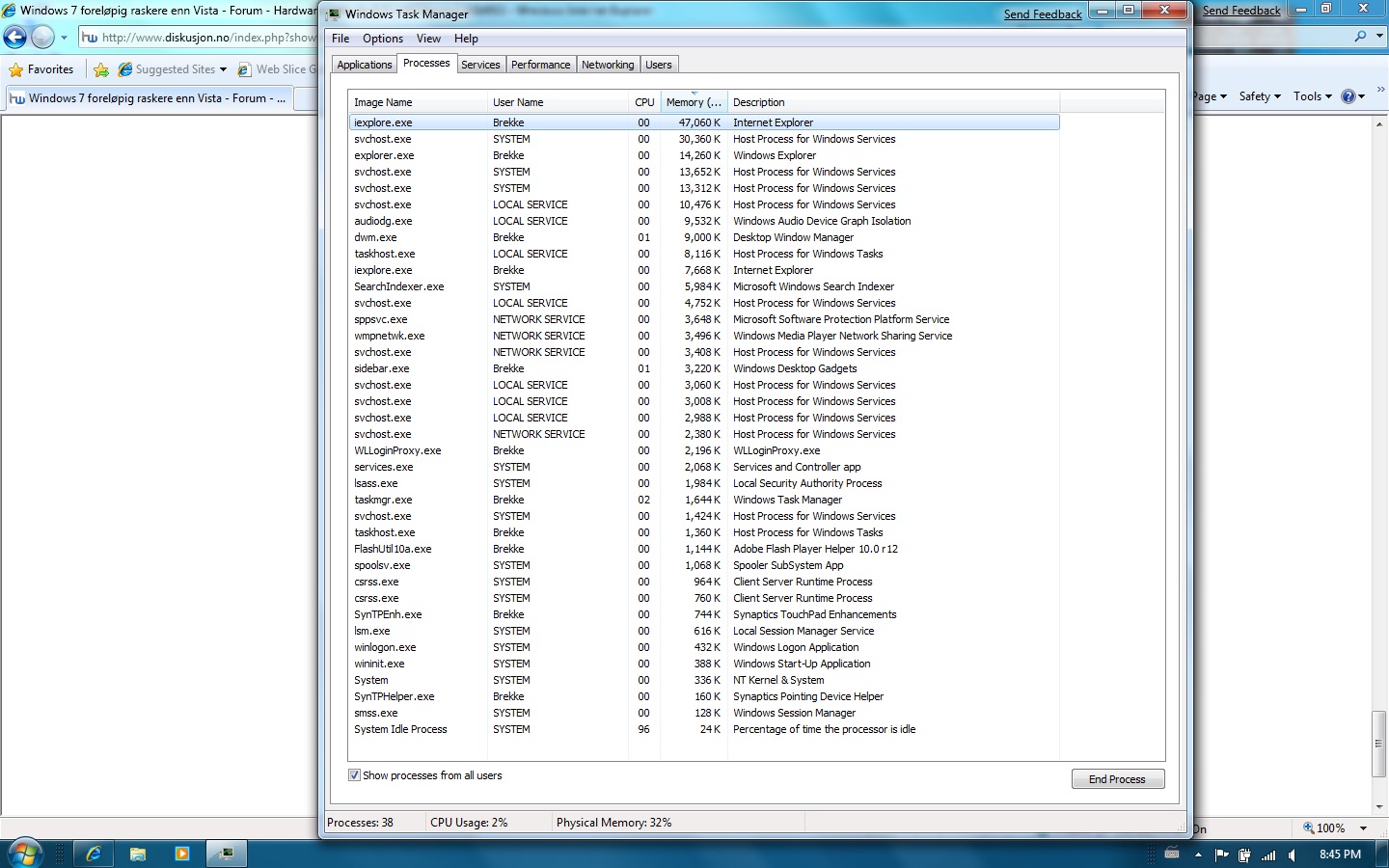Select the WLLoginProxy.exe process name
Viewport: 1389px width, 868px height.
397,450
